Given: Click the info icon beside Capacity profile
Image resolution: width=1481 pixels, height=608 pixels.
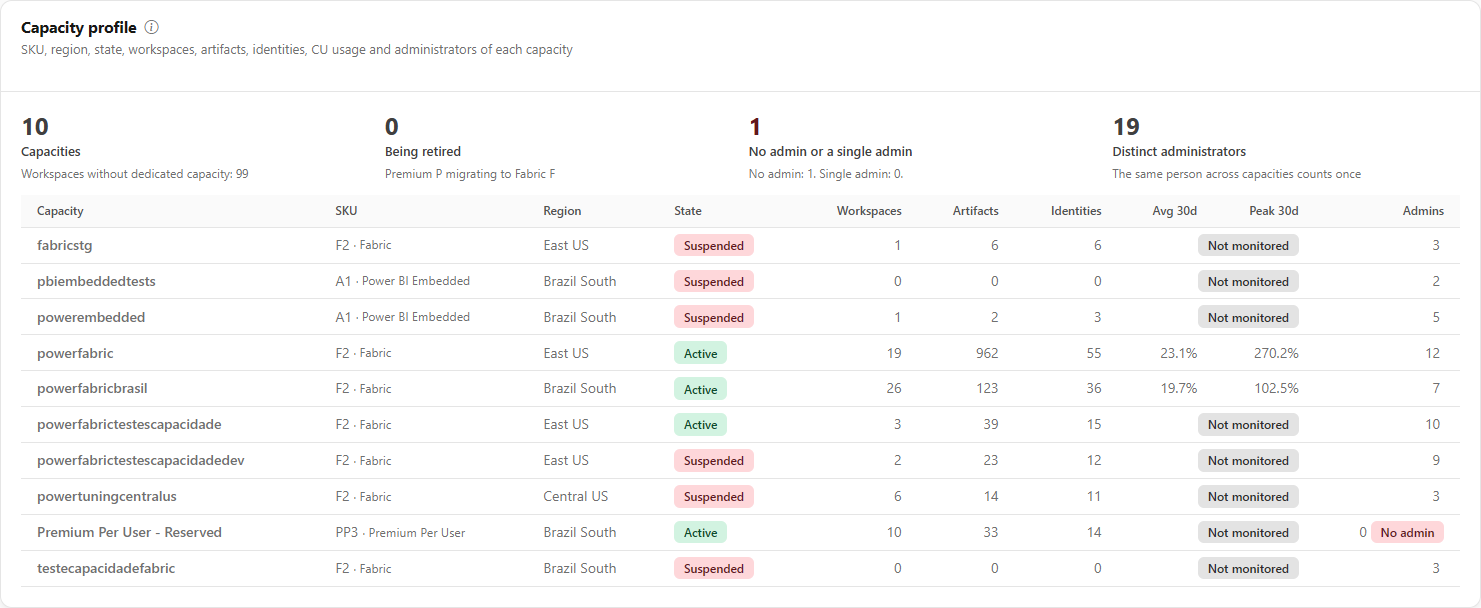Looking at the screenshot, I should 152,27.
